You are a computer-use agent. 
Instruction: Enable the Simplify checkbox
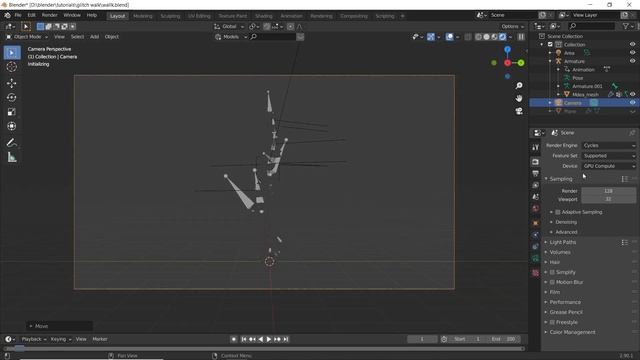click(552, 272)
